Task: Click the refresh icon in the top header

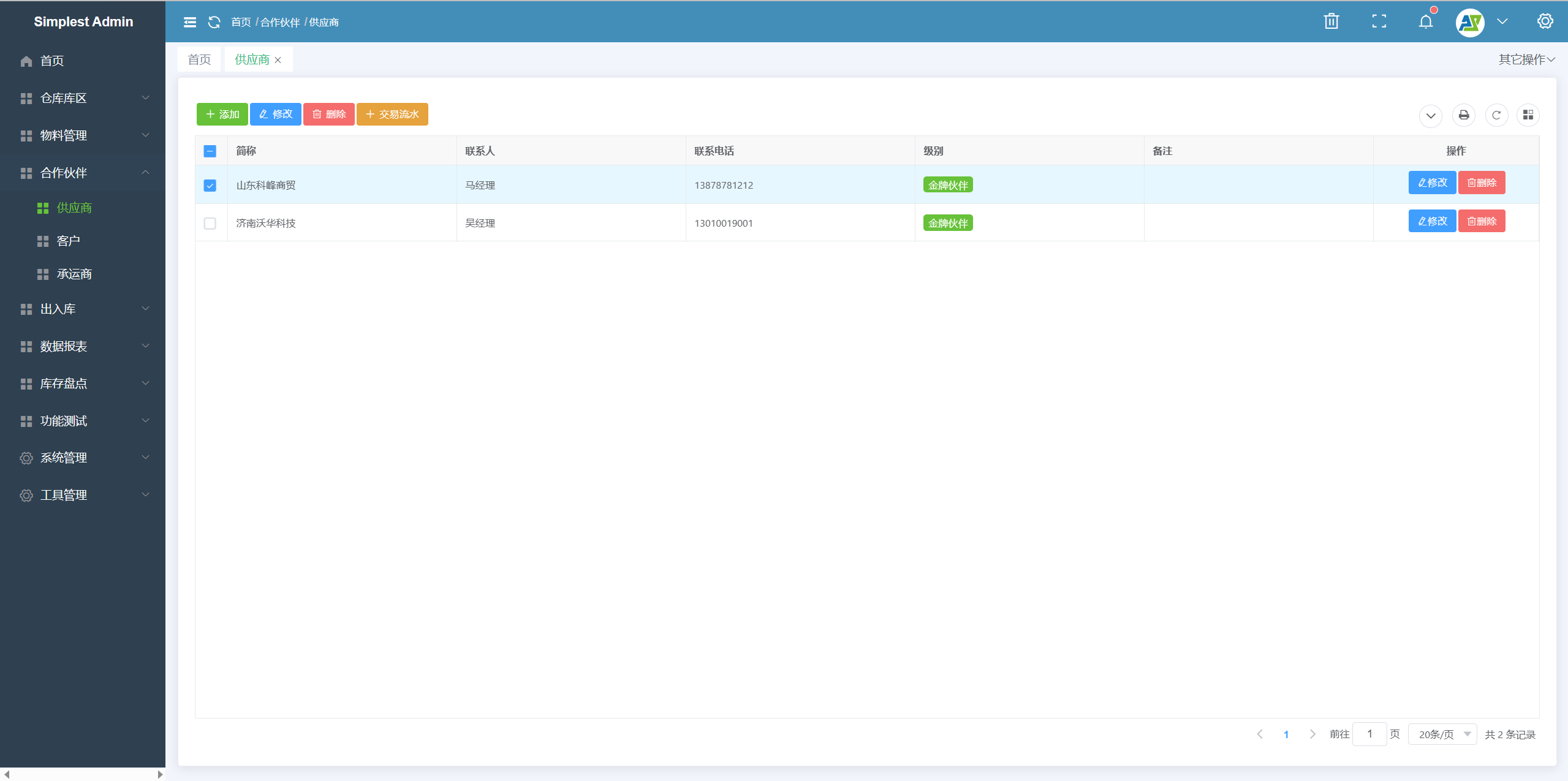Action: 214,22
